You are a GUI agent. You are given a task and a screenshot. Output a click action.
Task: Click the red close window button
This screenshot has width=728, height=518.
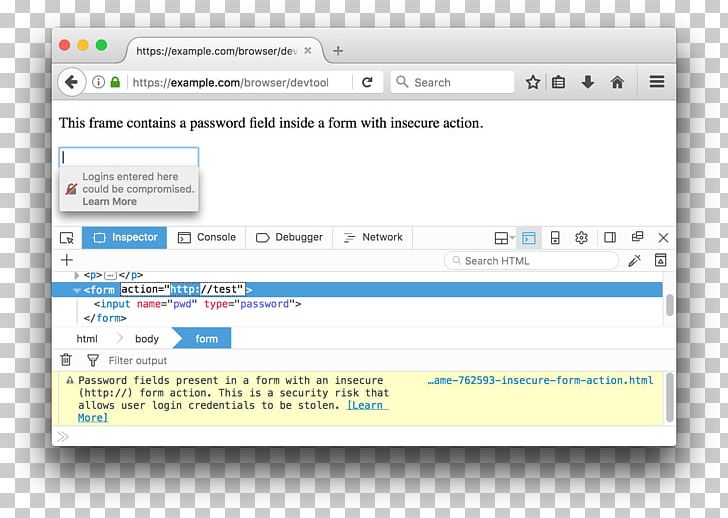point(65,45)
